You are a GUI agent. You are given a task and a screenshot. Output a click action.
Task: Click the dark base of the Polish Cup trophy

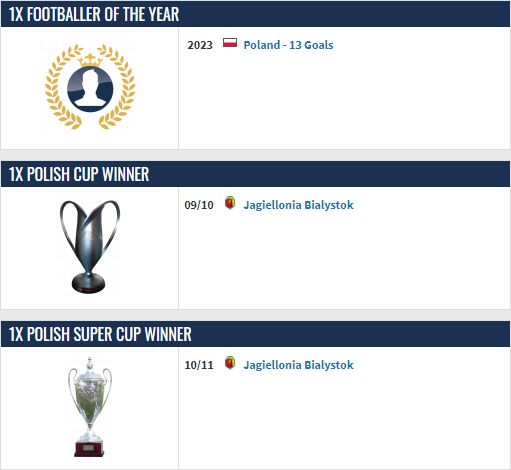click(88, 283)
